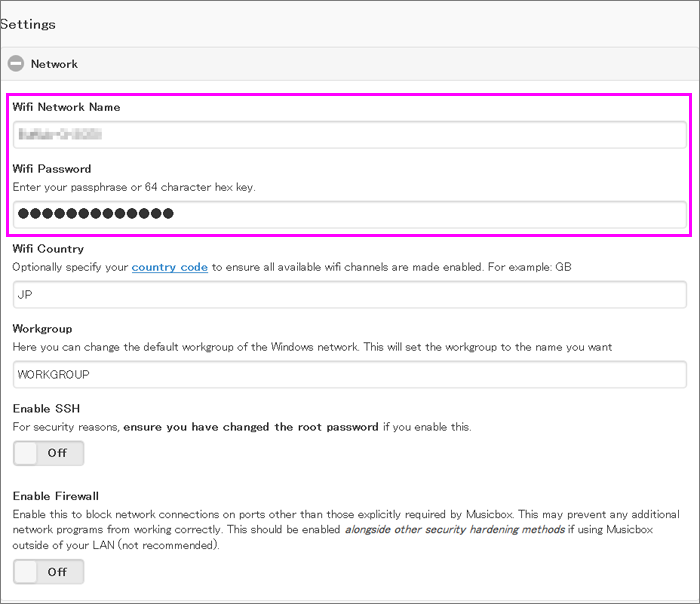Click the Network section header label
The image size is (700, 604).
[x=54, y=64]
